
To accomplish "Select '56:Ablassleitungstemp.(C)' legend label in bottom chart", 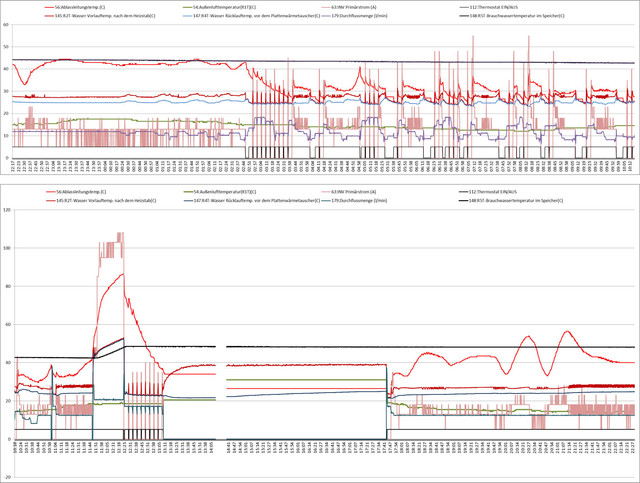I will [81, 192].
